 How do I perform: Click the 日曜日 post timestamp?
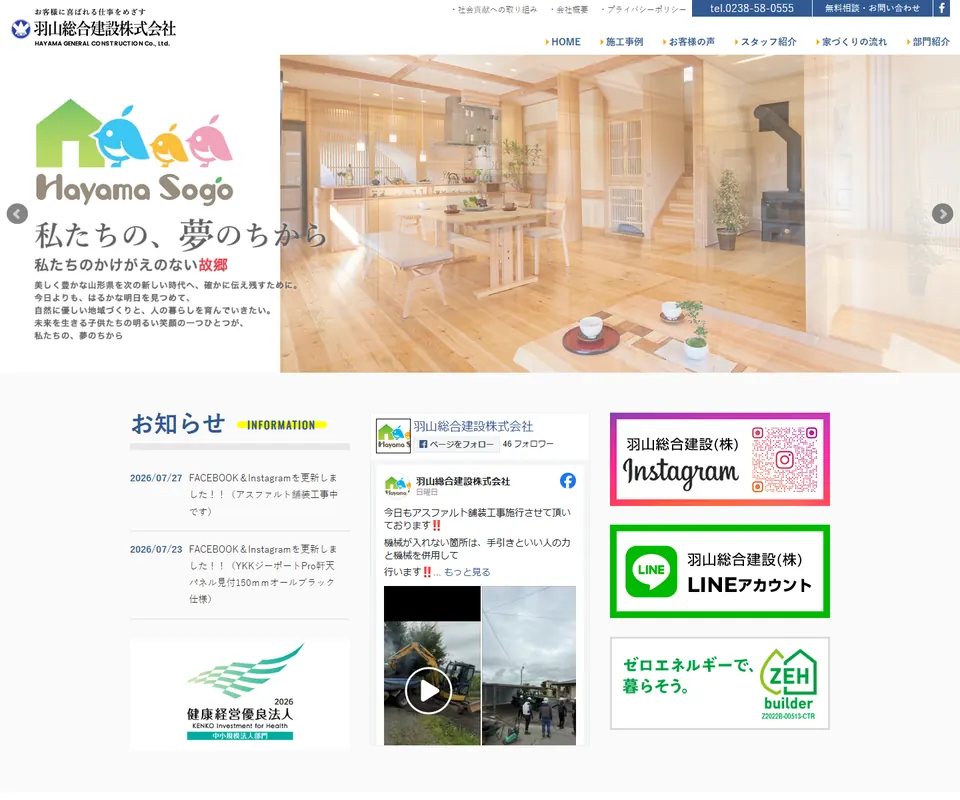click(x=427, y=492)
